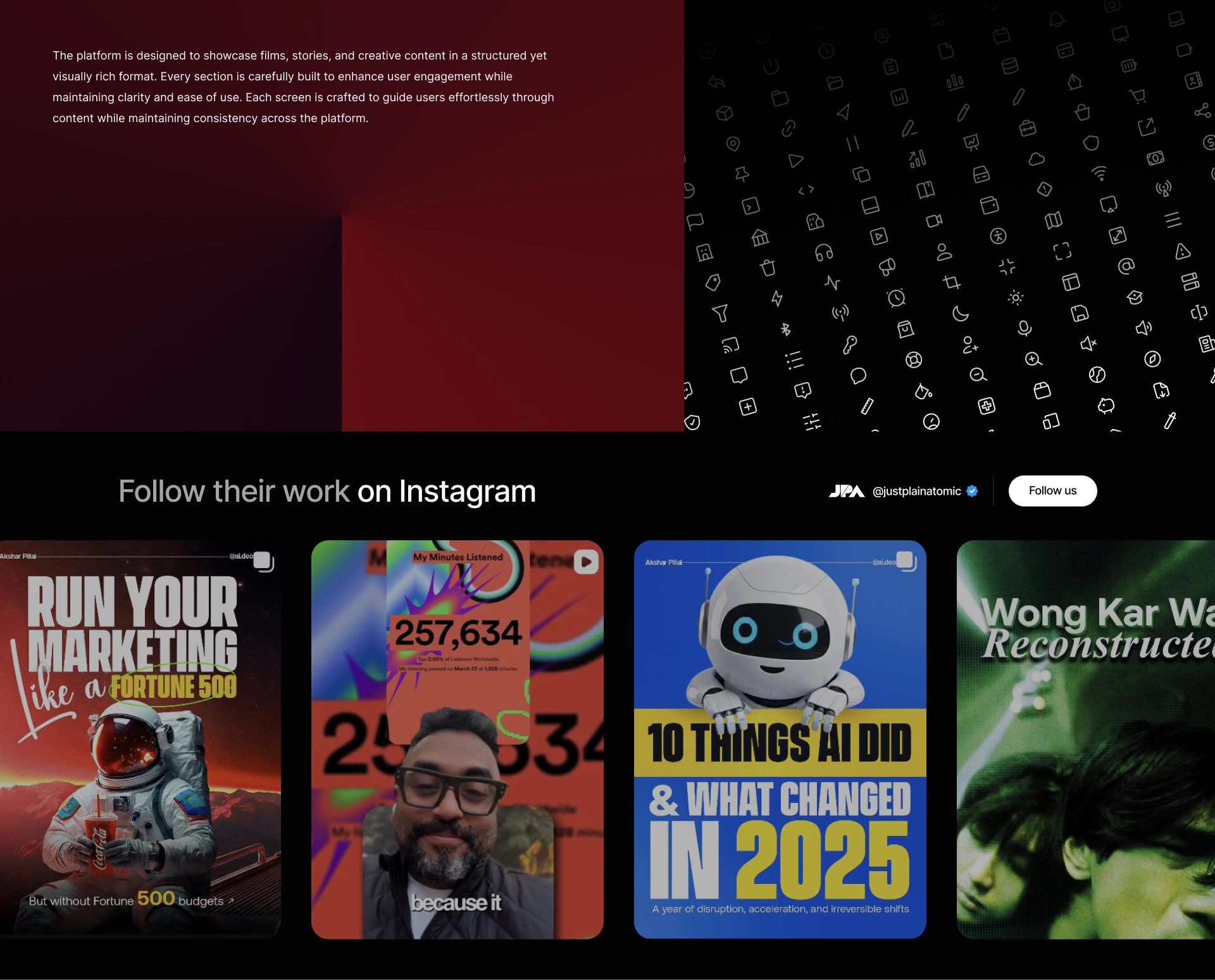
Task: Open the Wong Kar Wai Reconstructed post
Action: (x=1086, y=739)
